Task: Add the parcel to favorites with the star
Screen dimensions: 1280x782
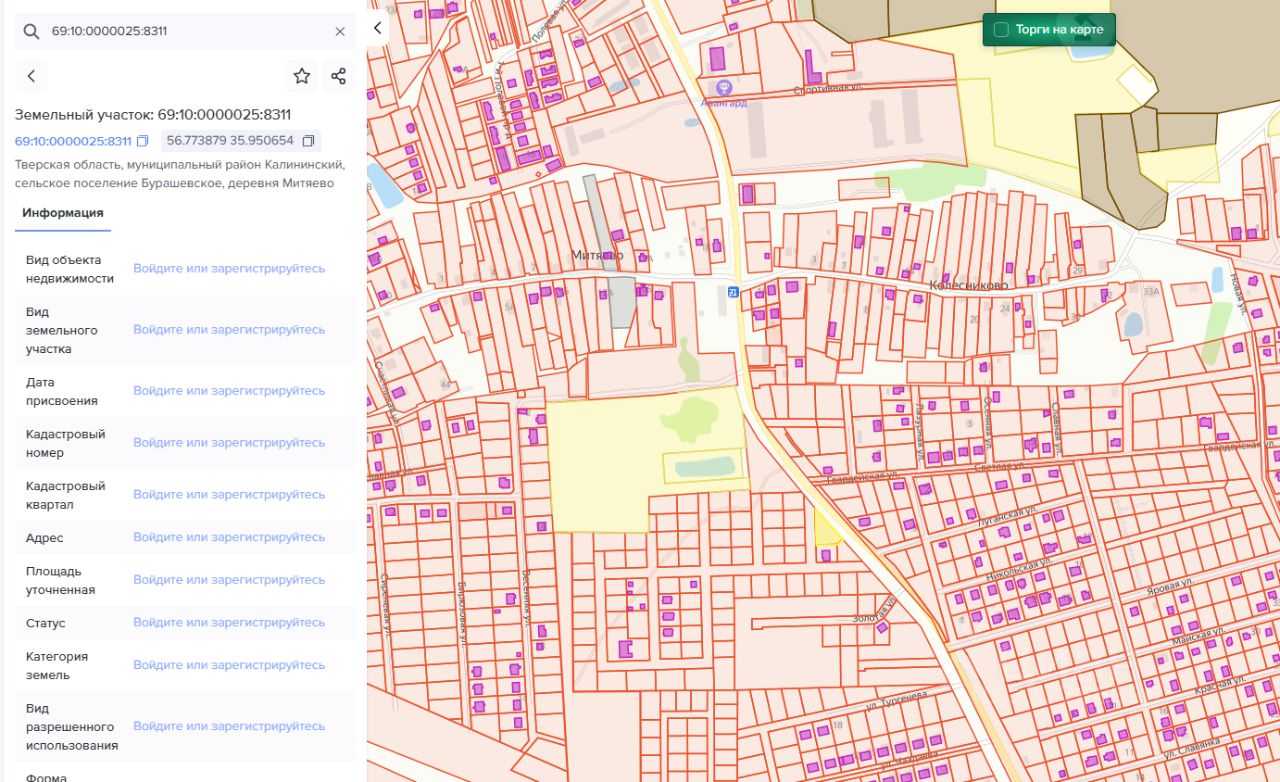Action: [302, 76]
